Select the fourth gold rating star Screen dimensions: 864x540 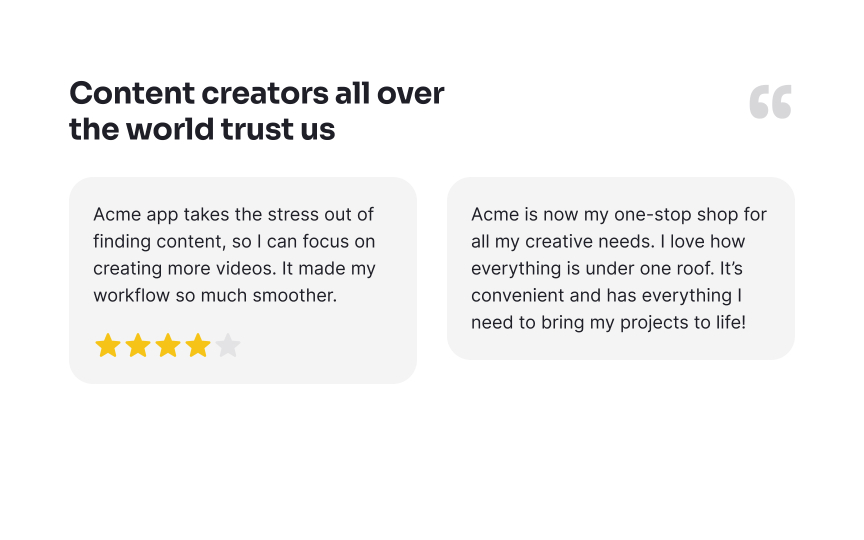(198, 346)
